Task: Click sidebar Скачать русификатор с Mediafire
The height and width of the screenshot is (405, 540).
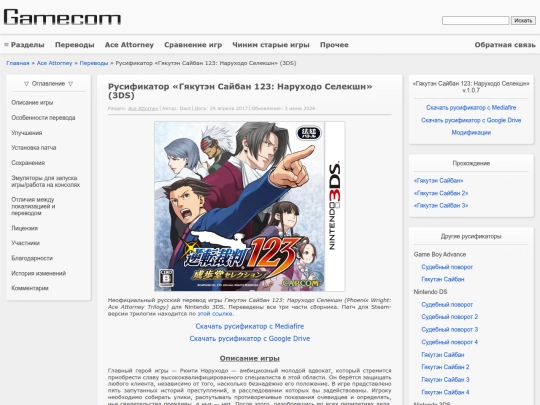Action: pos(471,108)
